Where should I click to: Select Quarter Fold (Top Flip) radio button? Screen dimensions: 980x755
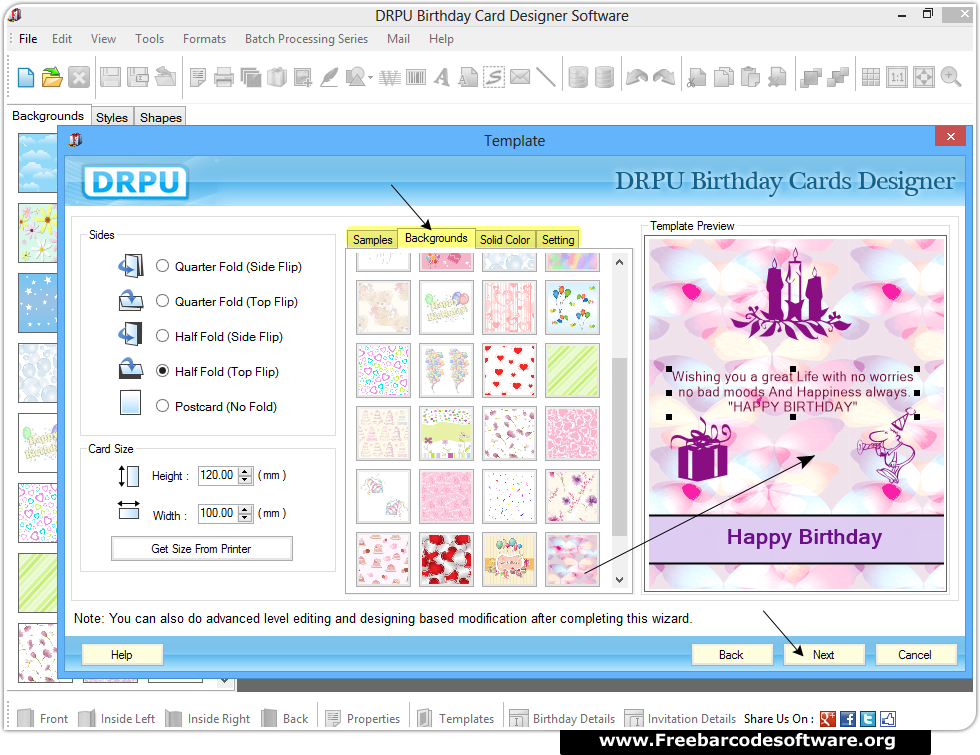pyautogui.click(x=162, y=301)
